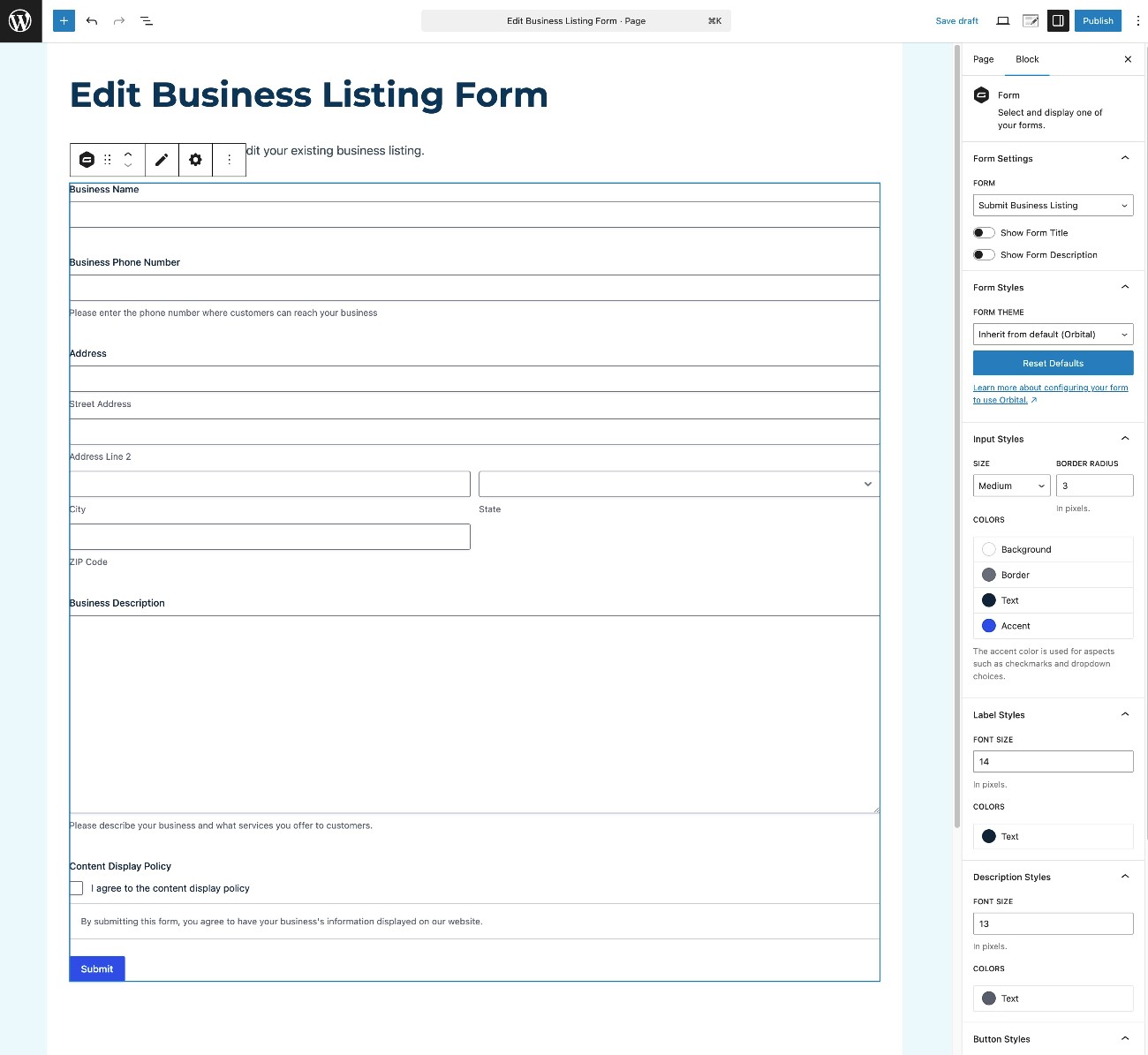The image size is (1148, 1055).
Task: Open the Form Theme dropdown
Action: [1053, 334]
